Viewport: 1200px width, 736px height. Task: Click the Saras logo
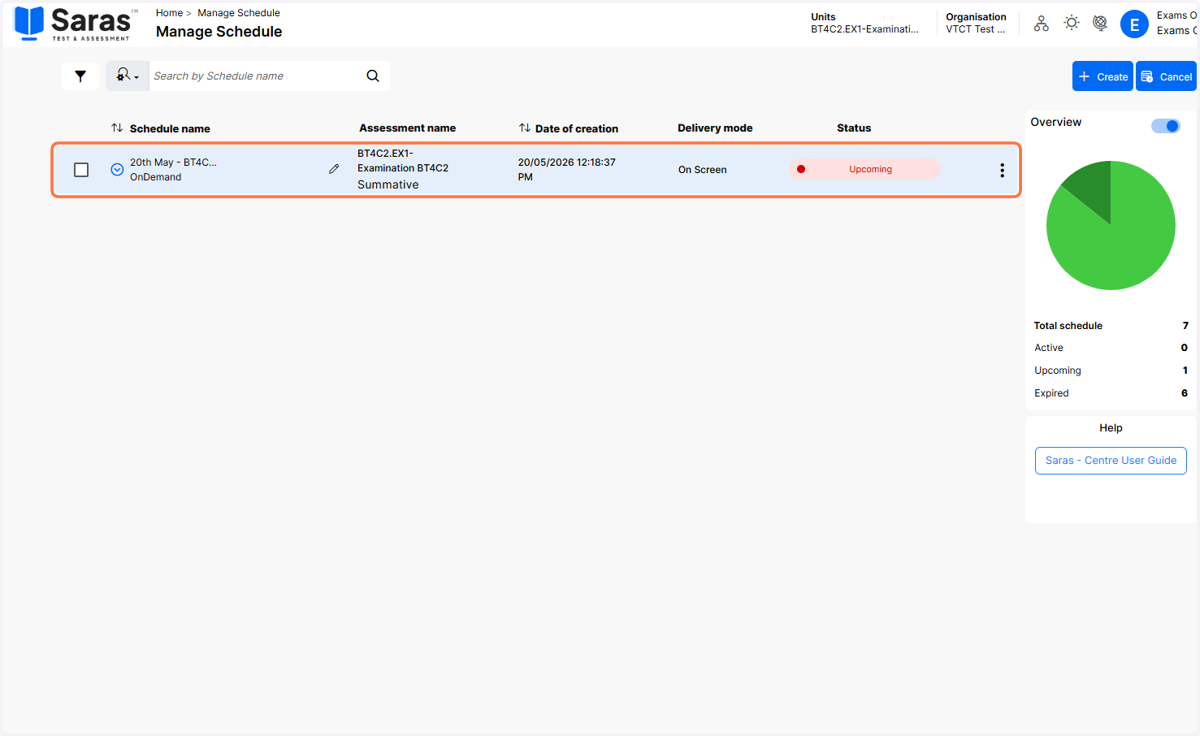74,23
